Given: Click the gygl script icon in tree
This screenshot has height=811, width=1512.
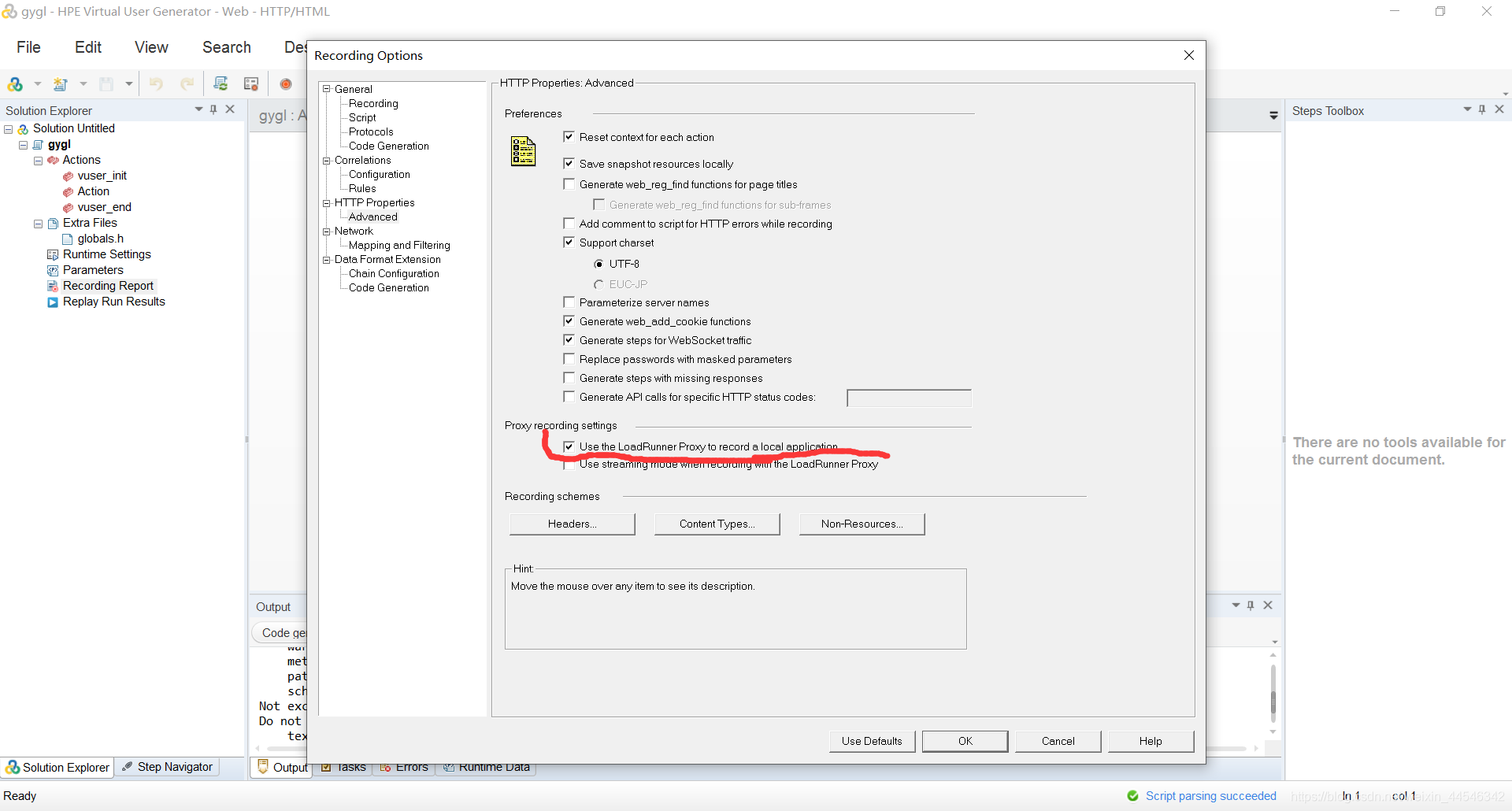Looking at the screenshot, I should 38,145.
